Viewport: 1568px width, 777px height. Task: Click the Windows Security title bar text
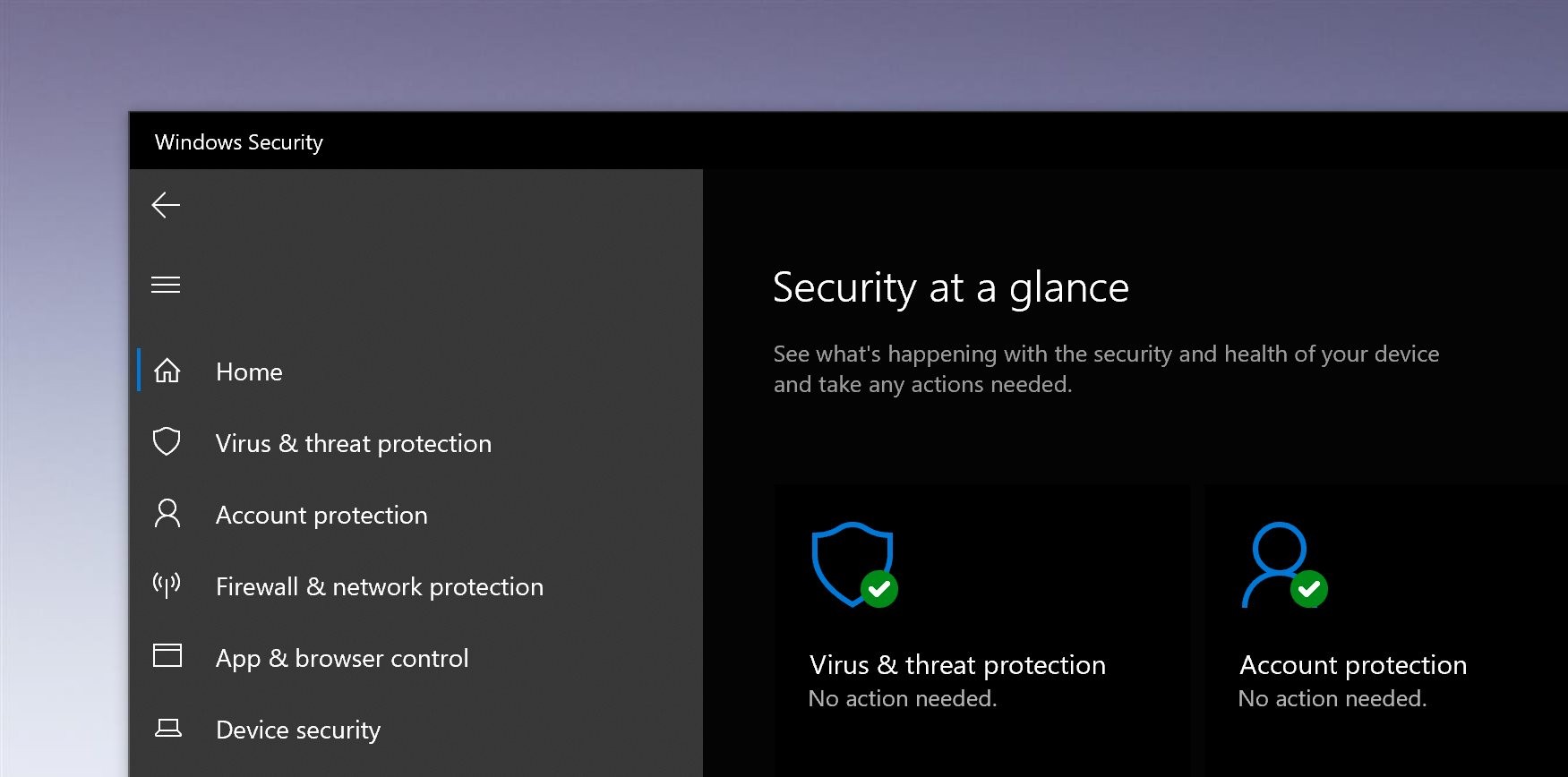(238, 141)
